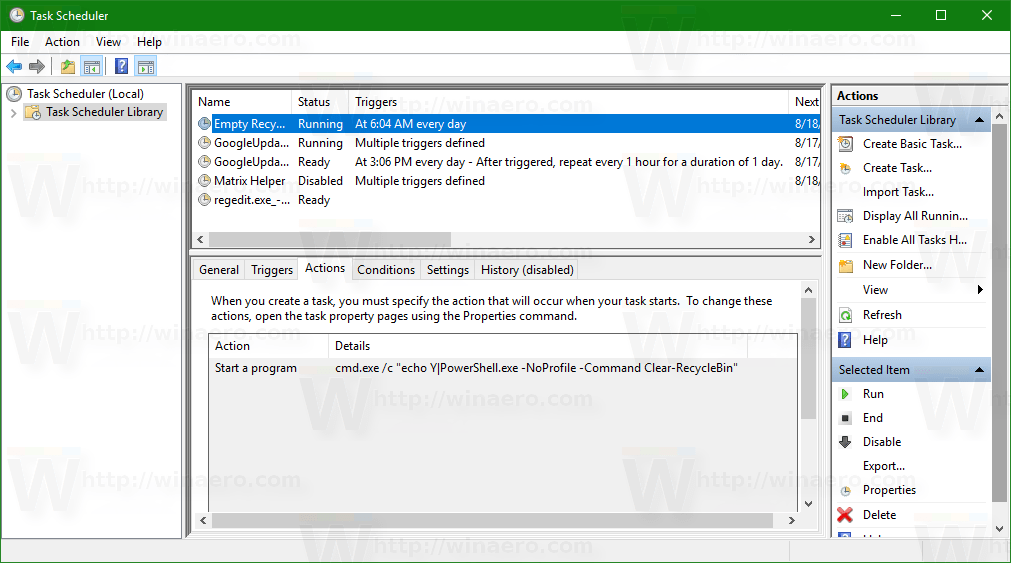Screen dimensions: 1011x563
Task: Select the Empty Recy... task row
Action: tap(507, 124)
